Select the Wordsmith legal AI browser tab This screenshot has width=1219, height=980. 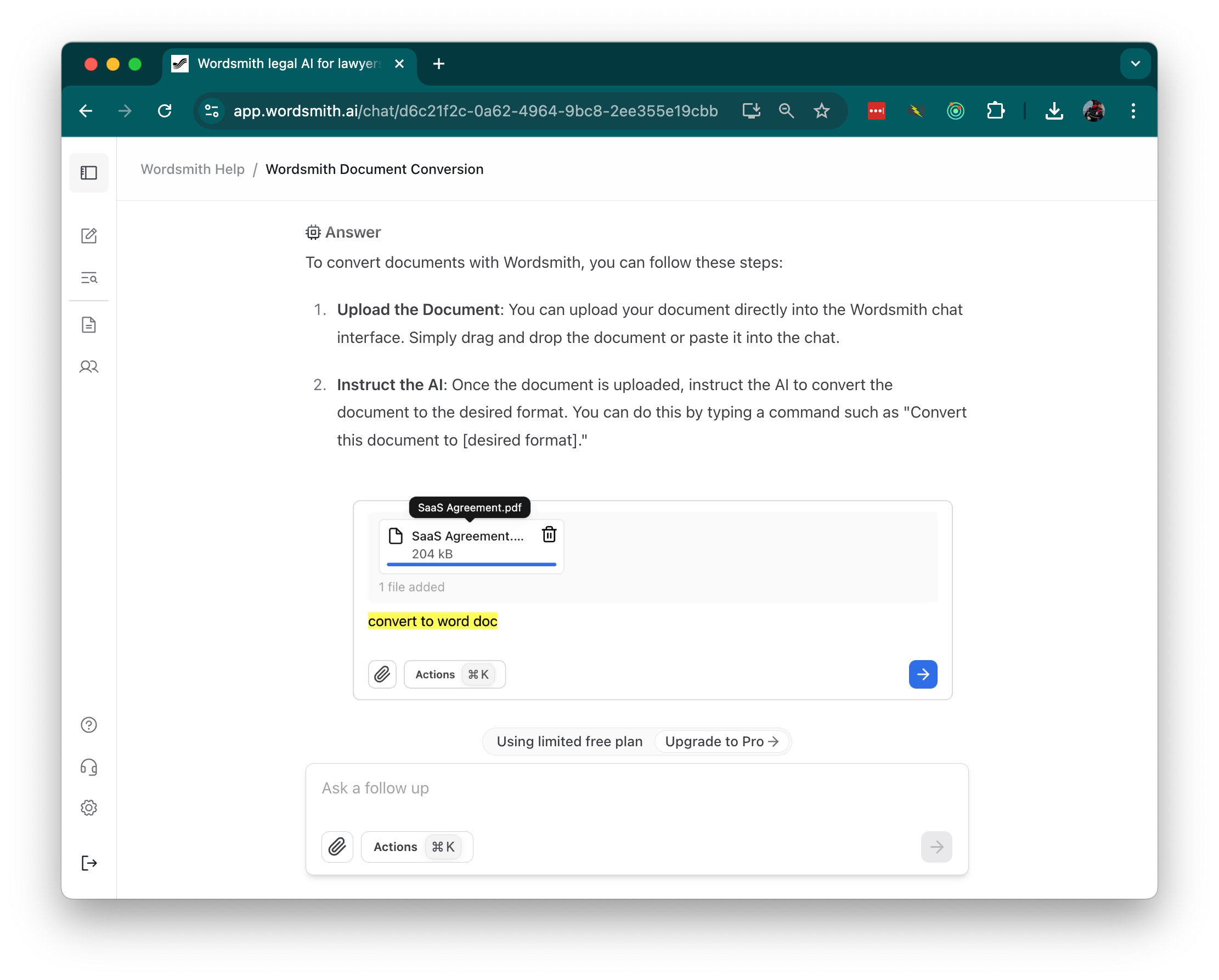pos(277,63)
